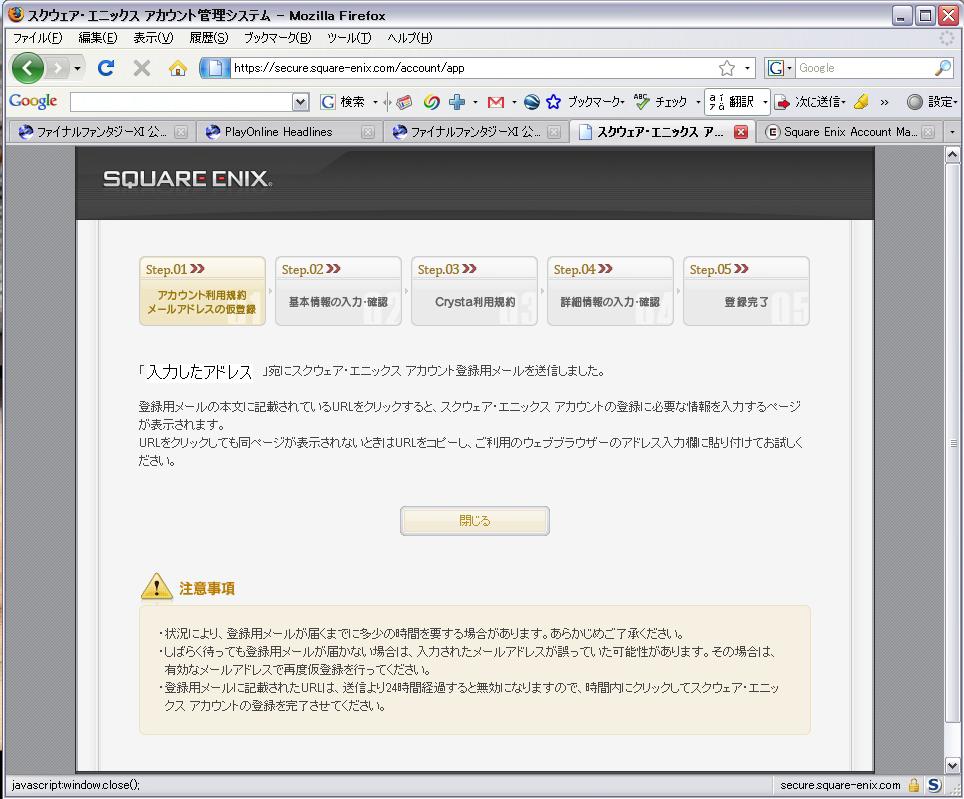Click the Step.05 登録完了 step box
This screenshot has height=799, width=964.
click(x=746, y=291)
